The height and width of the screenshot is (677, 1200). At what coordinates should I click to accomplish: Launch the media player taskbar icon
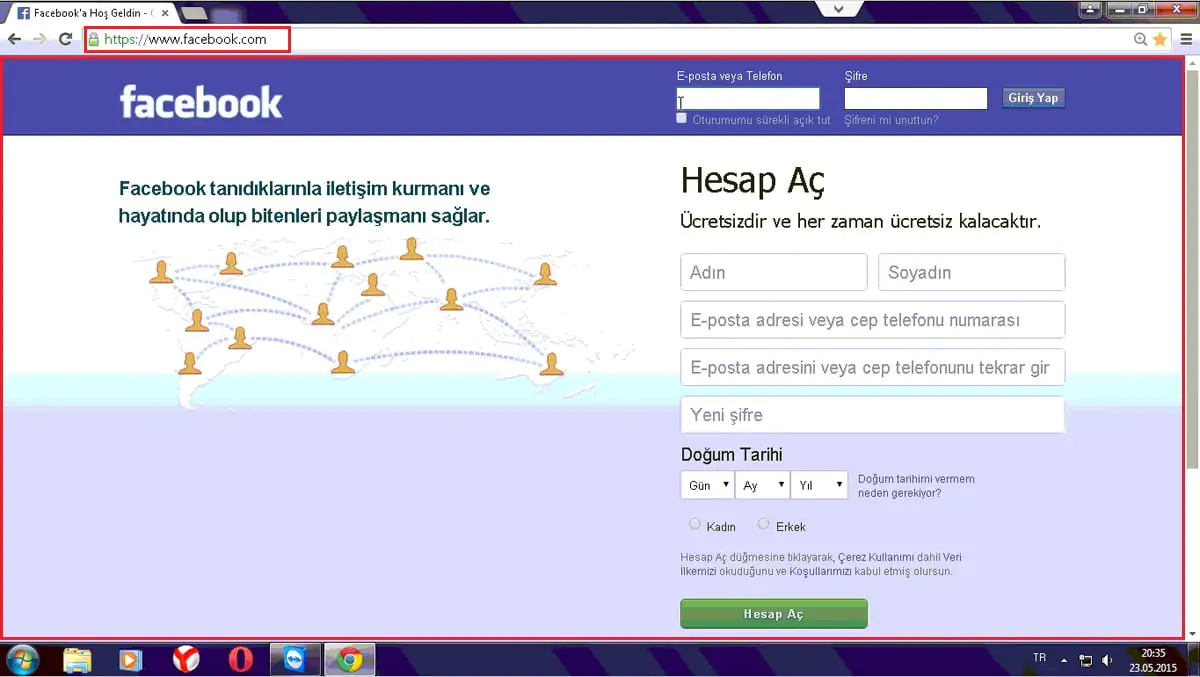click(131, 659)
